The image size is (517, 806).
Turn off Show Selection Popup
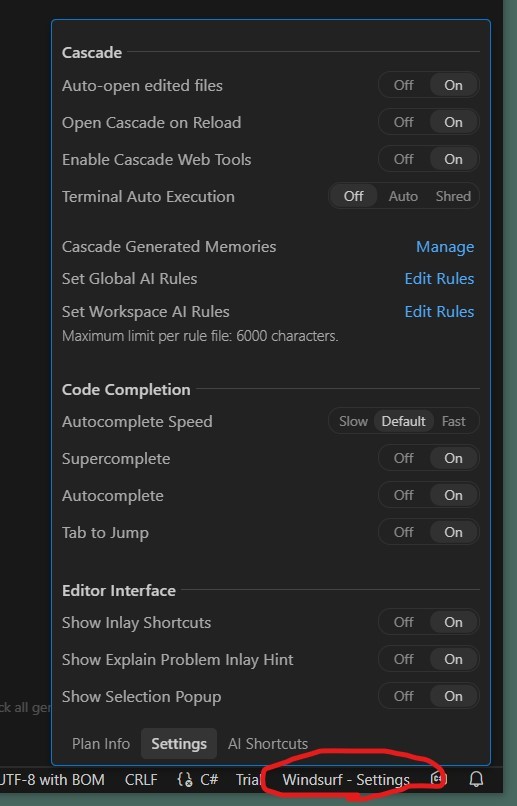403,697
